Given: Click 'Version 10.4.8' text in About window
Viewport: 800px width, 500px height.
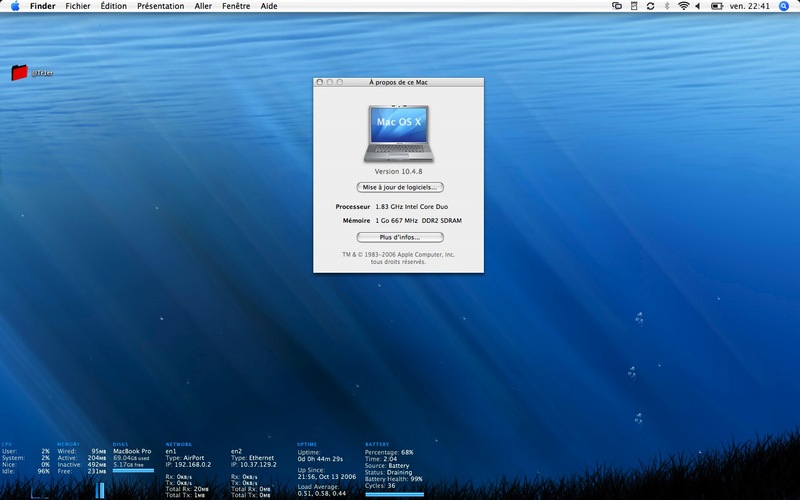Looking at the screenshot, I should coord(398,171).
